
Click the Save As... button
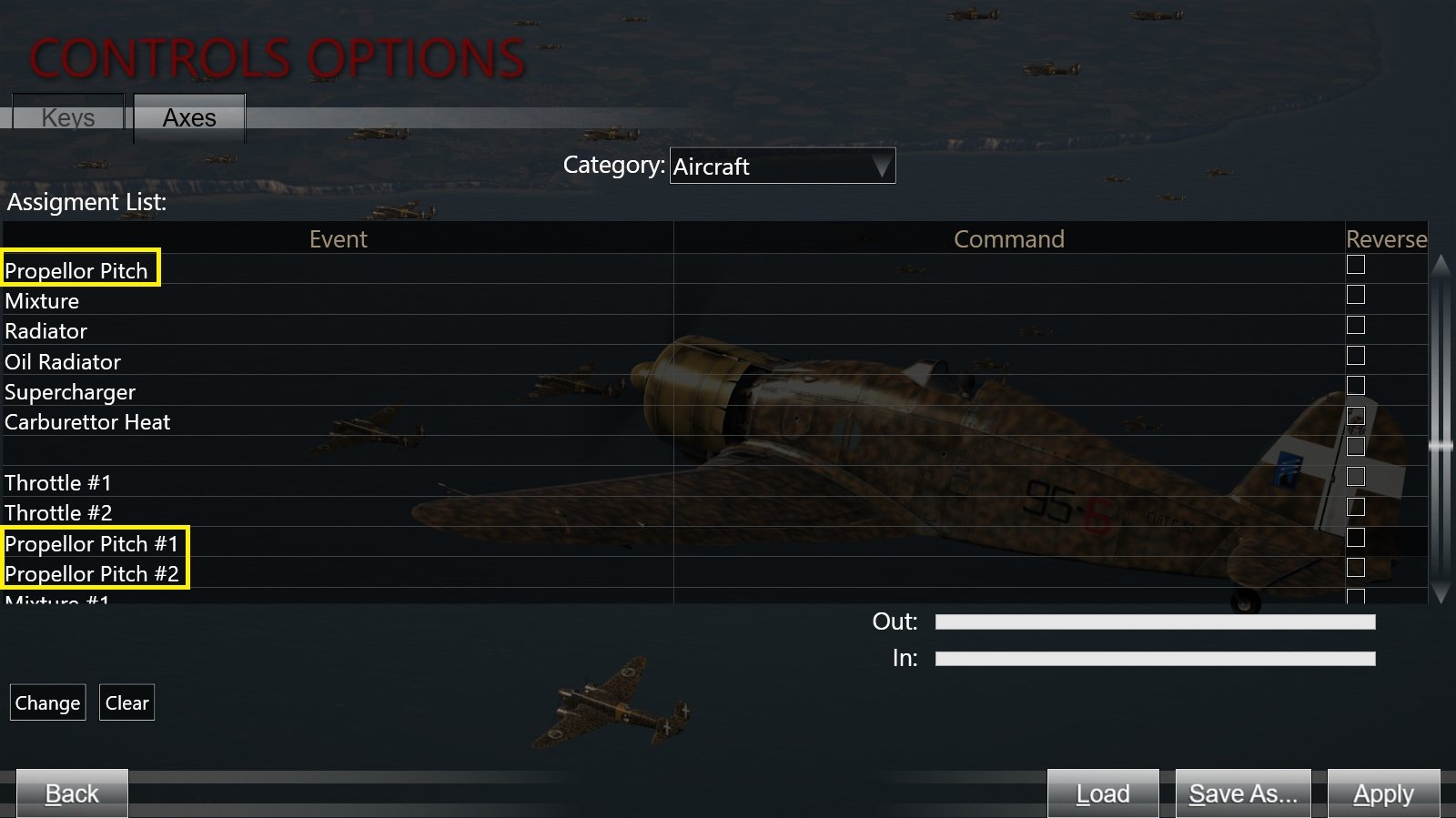pyautogui.click(x=1243, y=793)
